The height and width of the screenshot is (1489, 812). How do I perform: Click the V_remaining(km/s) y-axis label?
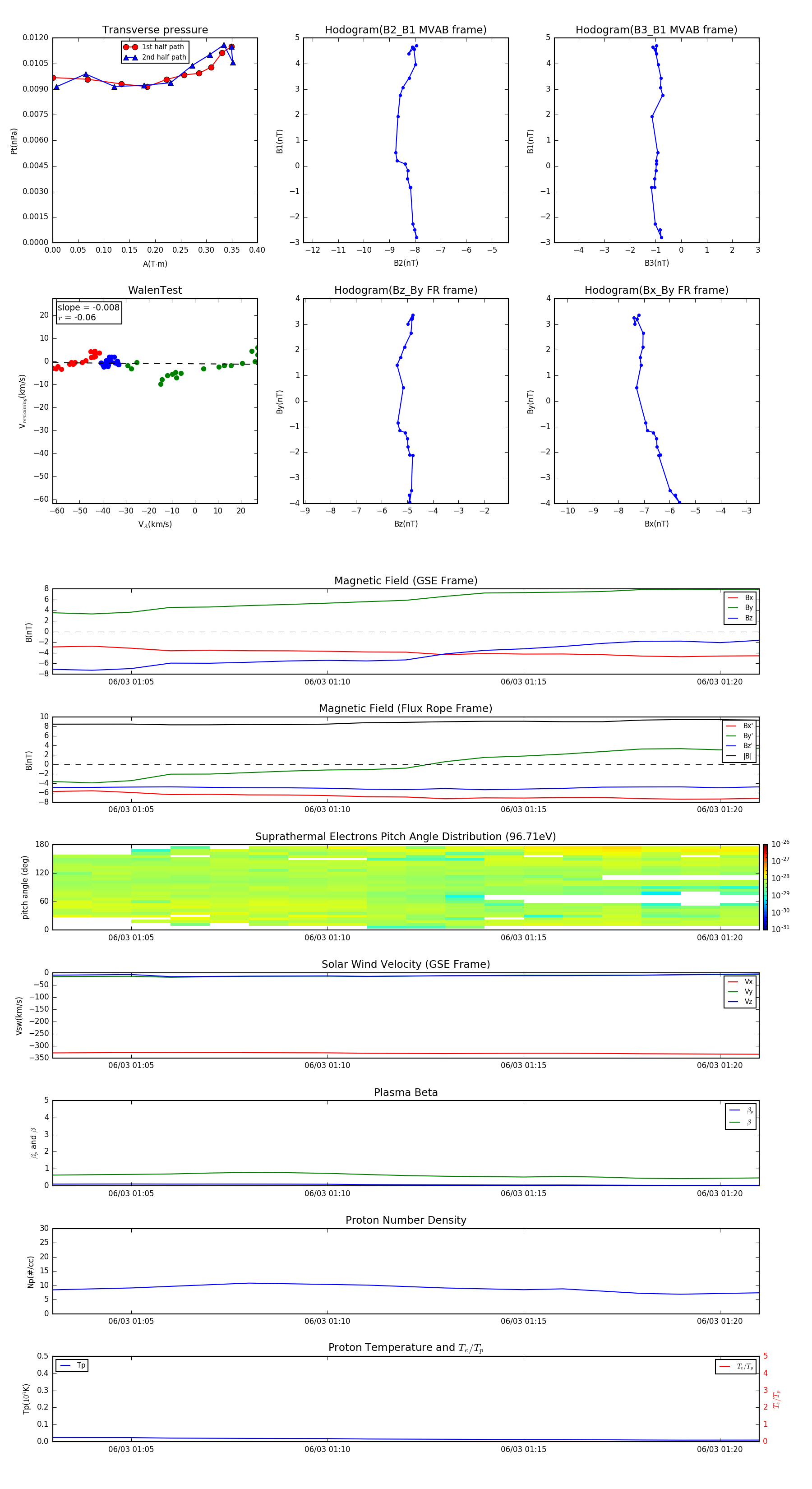tap(23, 401)
